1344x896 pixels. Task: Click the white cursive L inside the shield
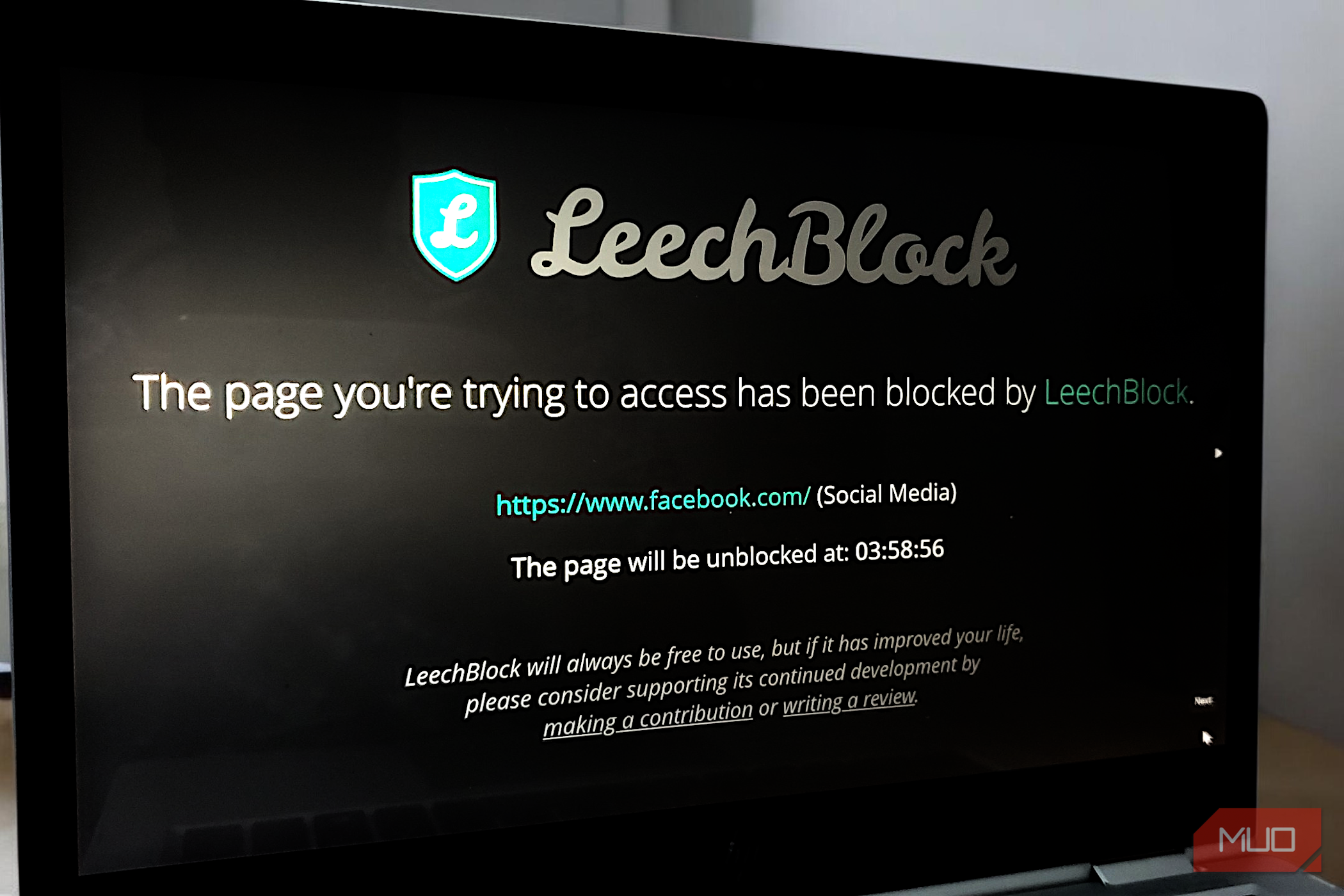(x=454, y=222)
